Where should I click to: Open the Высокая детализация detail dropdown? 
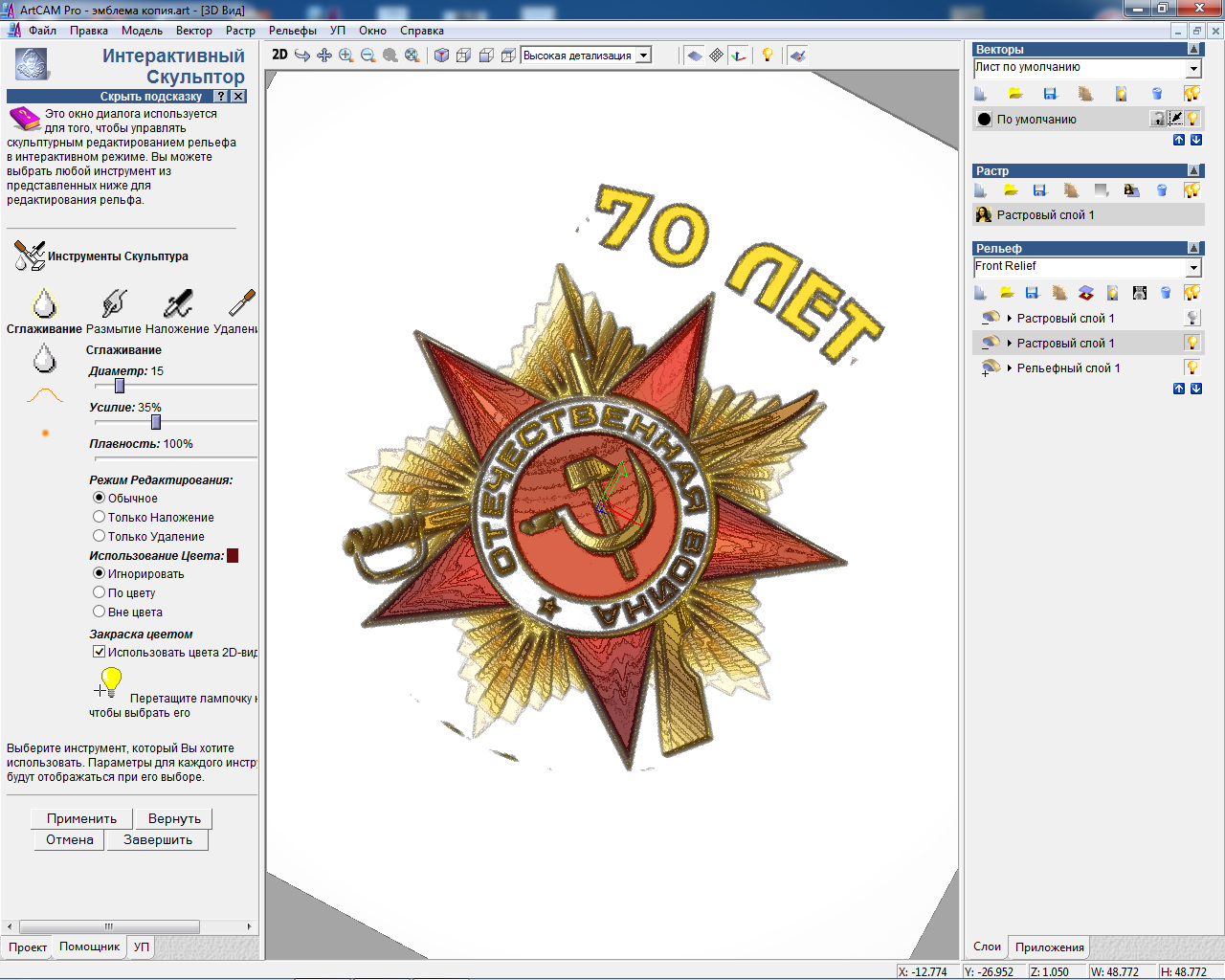[x=644, y=56]
